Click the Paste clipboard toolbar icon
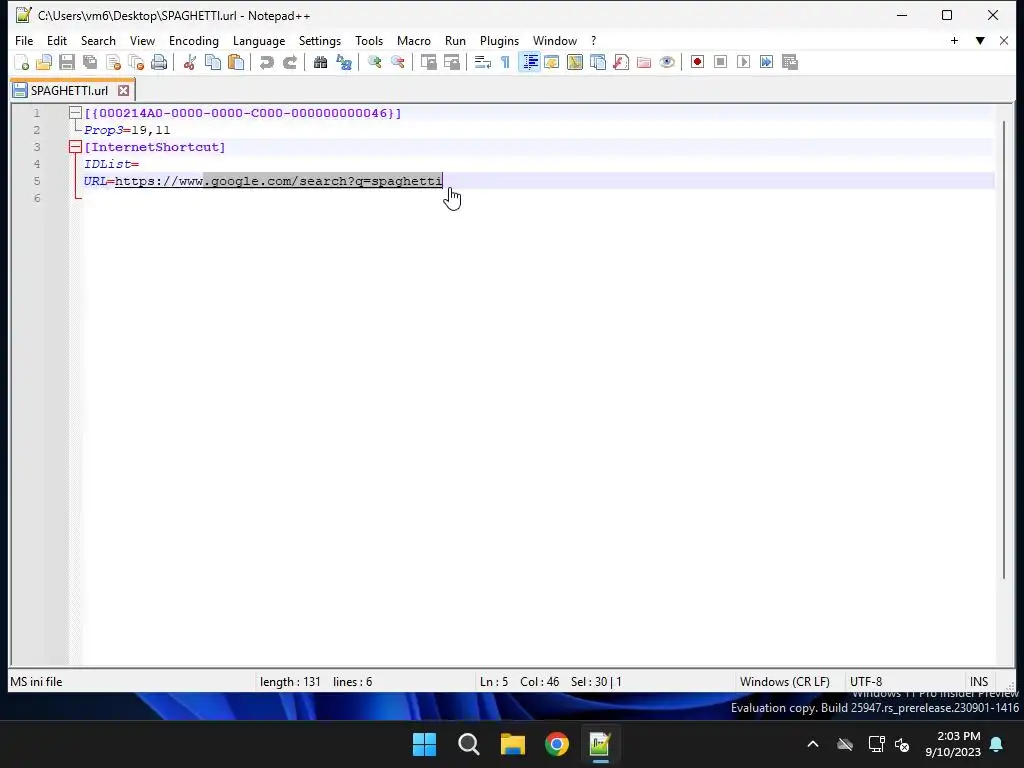1024x768 pixels. pos(236,62)
